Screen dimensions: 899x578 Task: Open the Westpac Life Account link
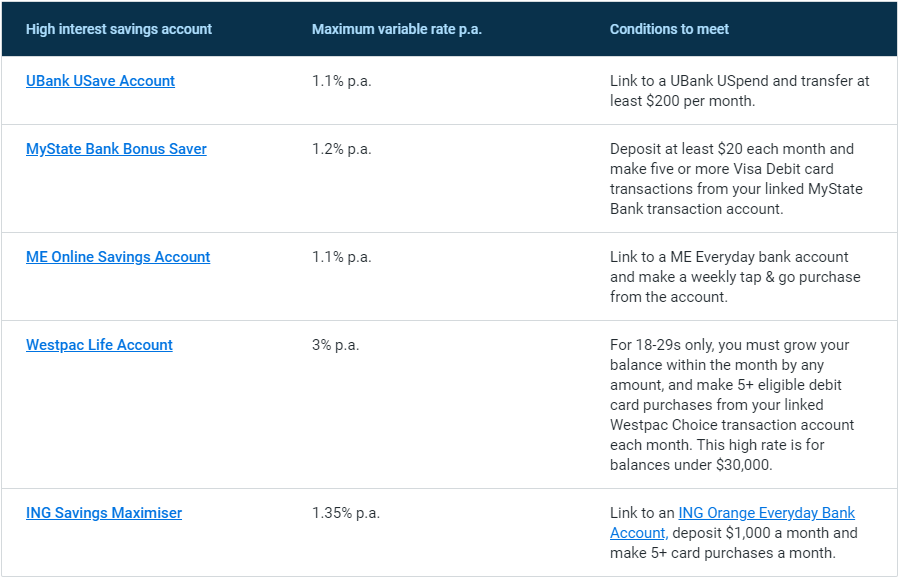(99, 345)
